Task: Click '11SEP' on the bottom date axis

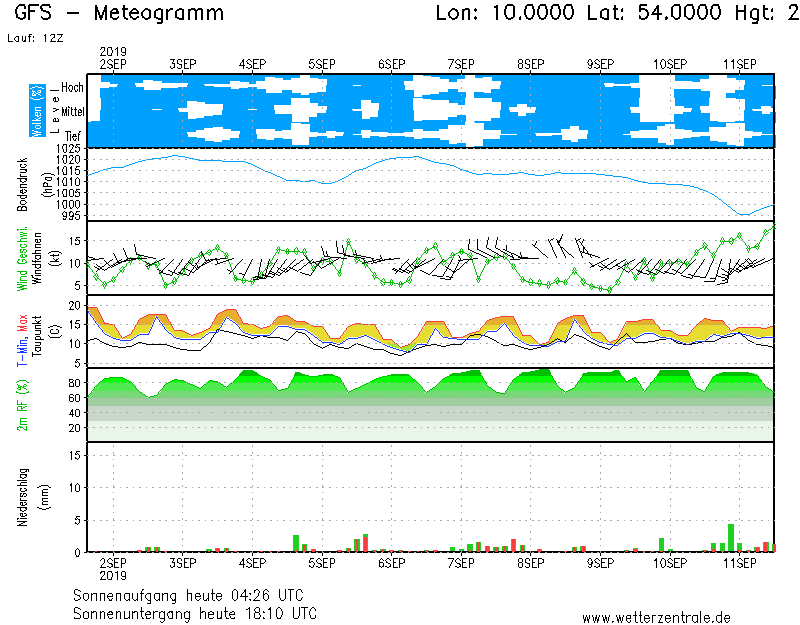Action: [740, 563]
